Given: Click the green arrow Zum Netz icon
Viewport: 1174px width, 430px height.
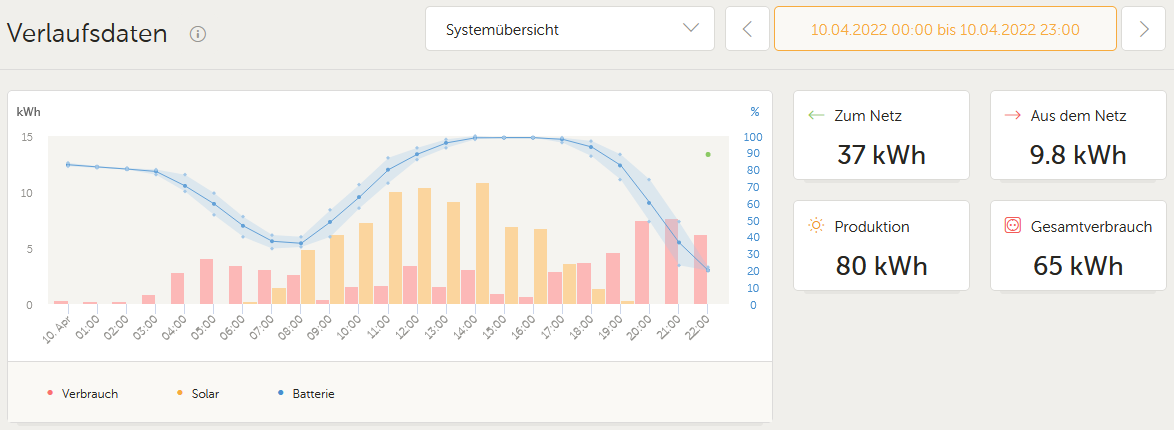Looking at the screenshot, I should coord(815,116).
